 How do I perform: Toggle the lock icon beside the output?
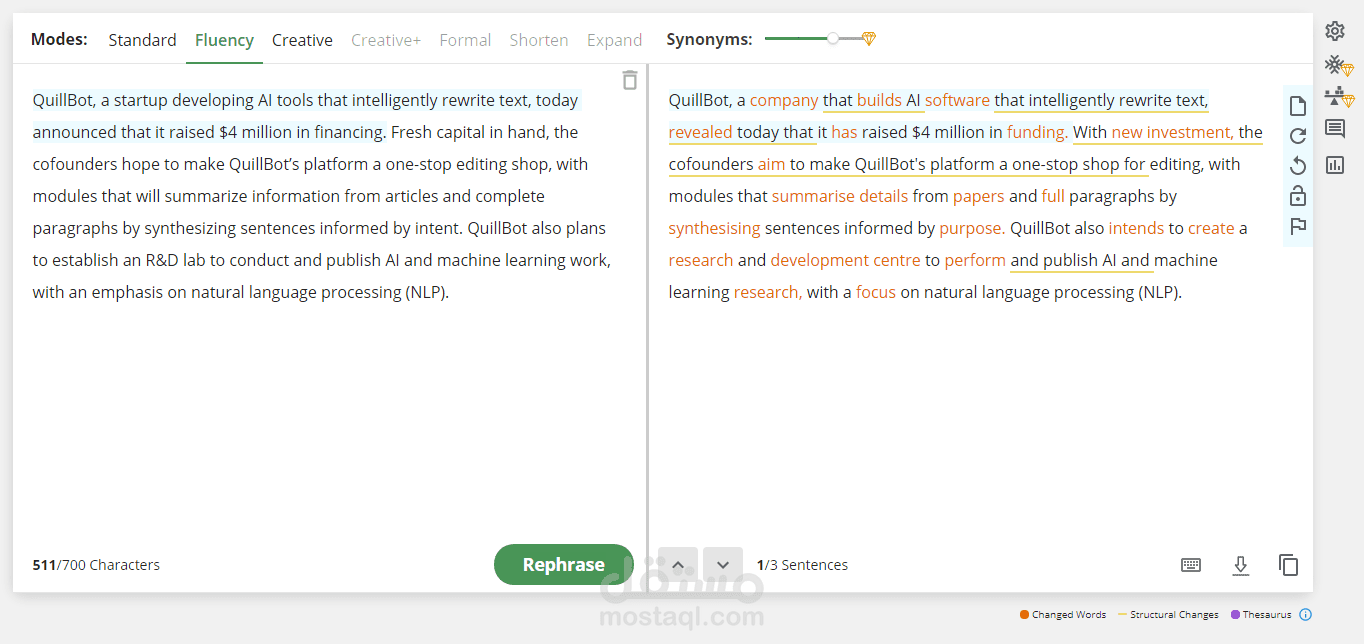pos(1298,195)
